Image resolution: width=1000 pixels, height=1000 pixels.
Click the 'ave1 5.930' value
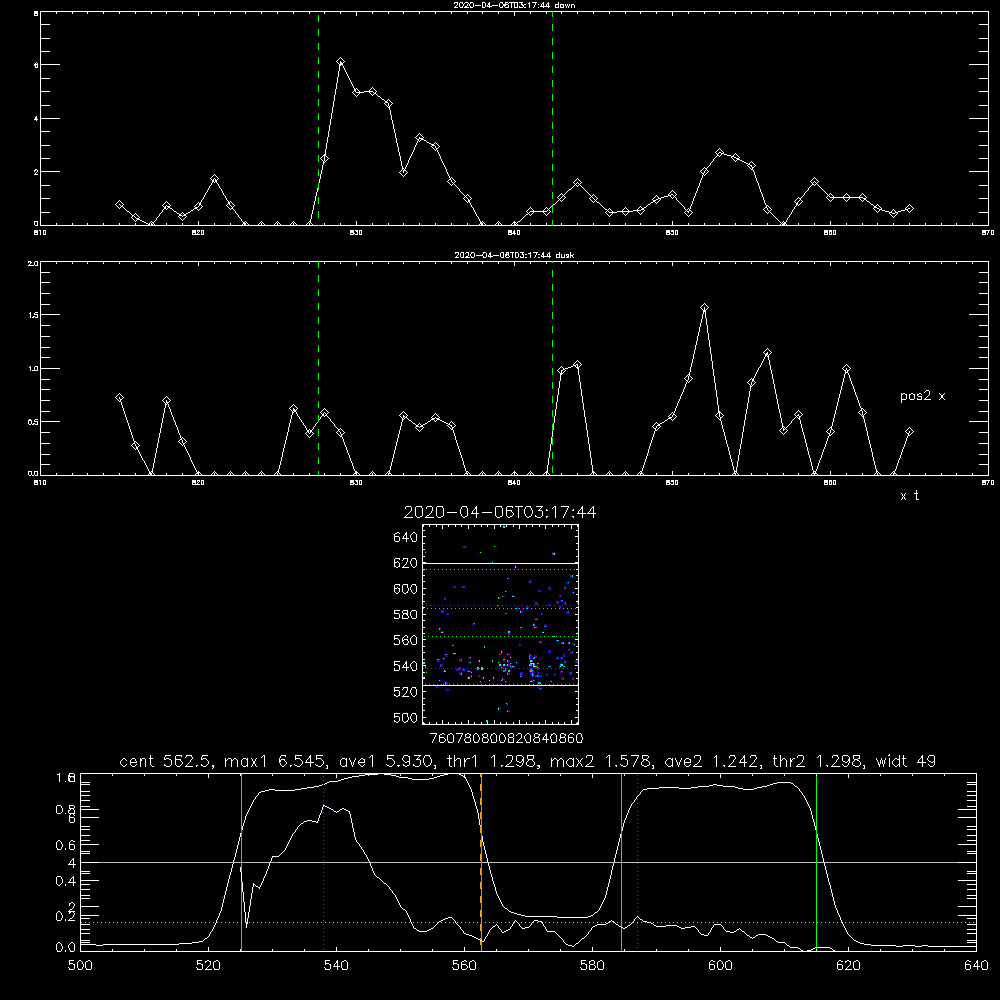click(384, 761)
